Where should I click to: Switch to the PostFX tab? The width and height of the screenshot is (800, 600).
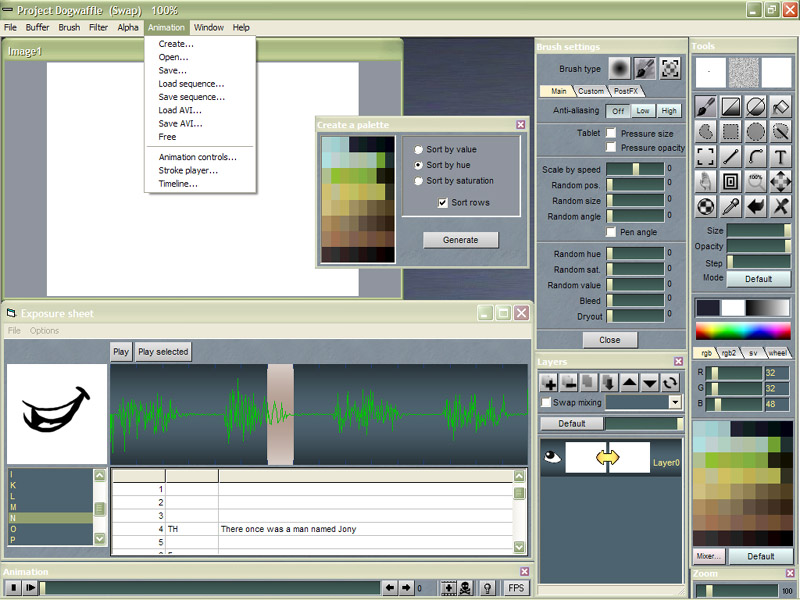pyautogui.click(x=627, y=91)
